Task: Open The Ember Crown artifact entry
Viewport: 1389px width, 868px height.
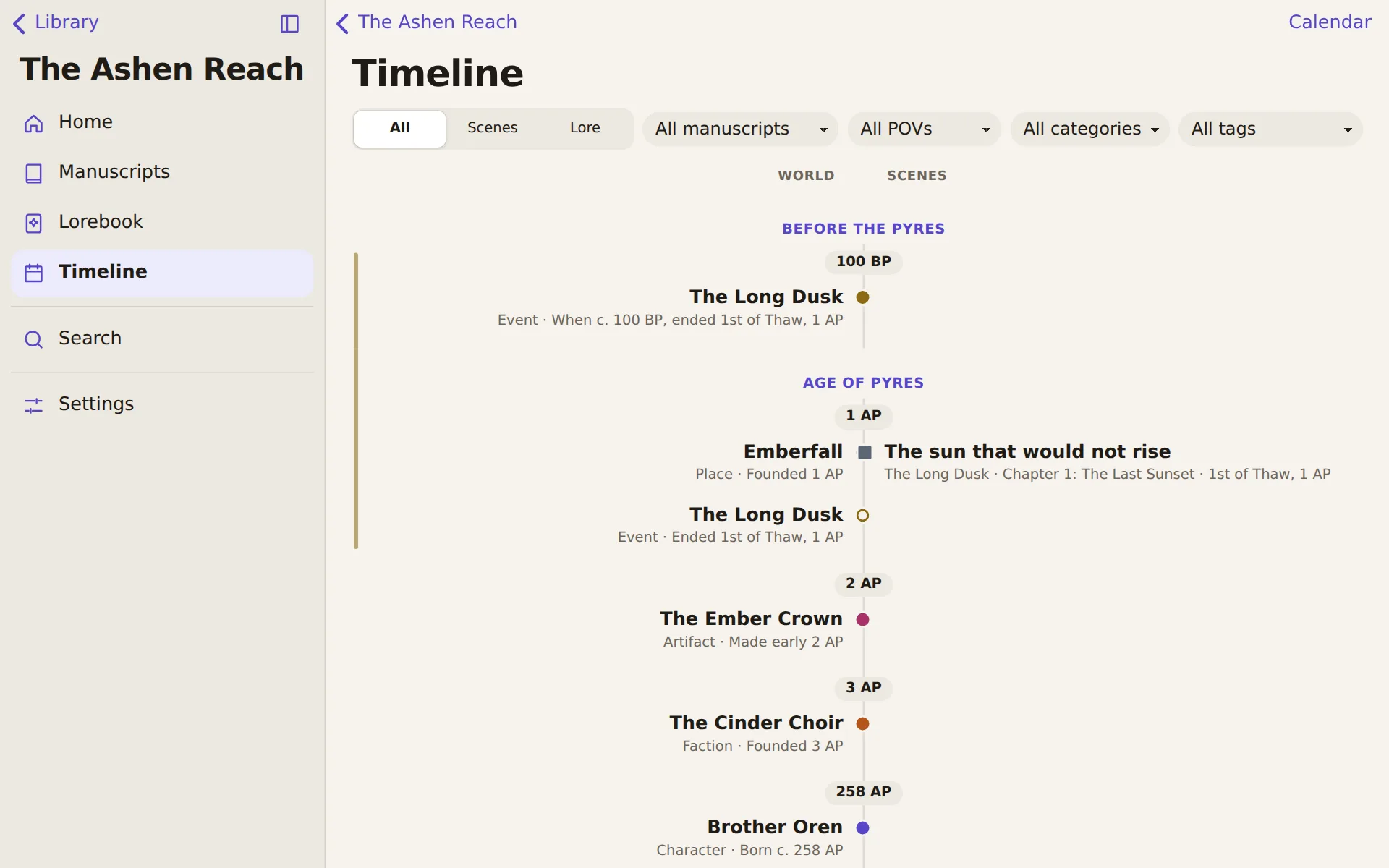Action: click(751, 619)
